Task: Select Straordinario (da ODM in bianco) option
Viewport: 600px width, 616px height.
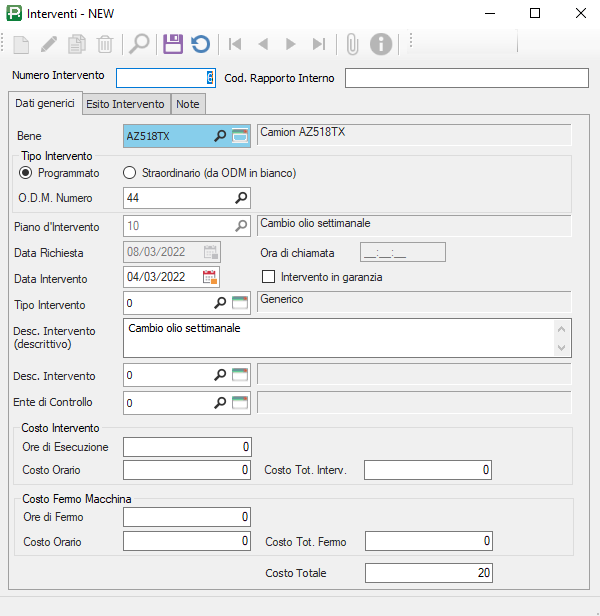Action: click(x=129, y=172)
